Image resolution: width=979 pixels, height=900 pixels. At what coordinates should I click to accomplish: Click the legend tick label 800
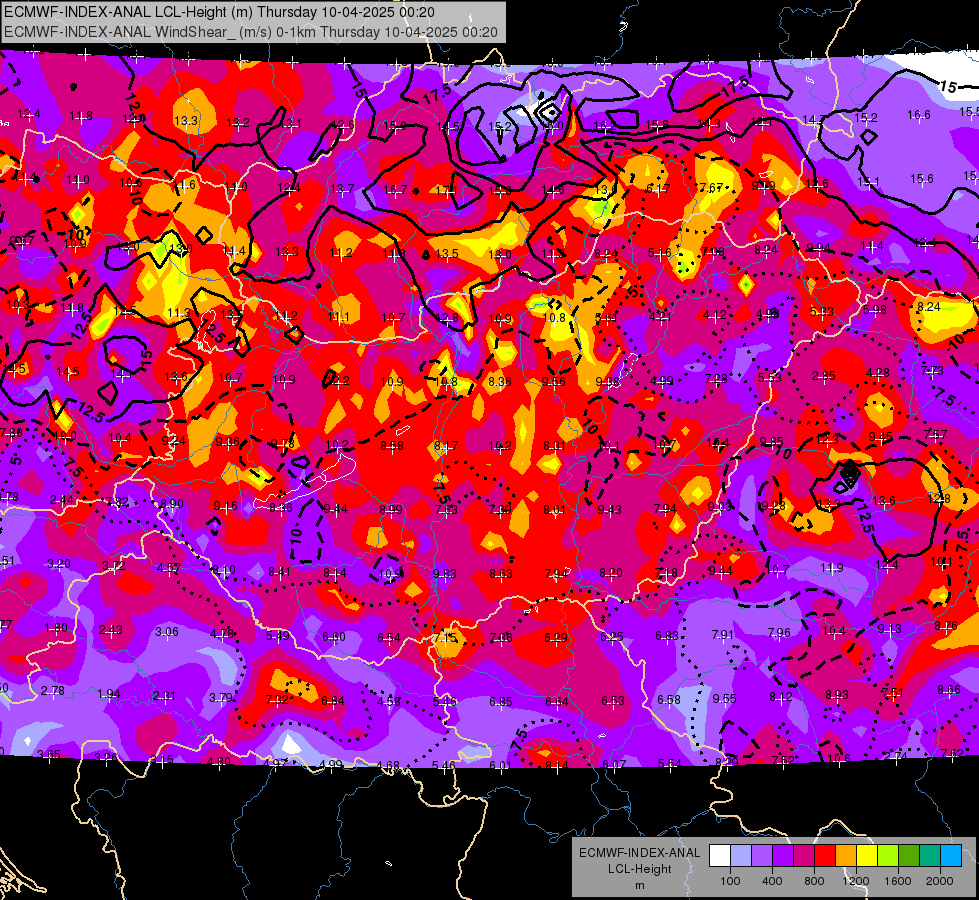(814, 881)
